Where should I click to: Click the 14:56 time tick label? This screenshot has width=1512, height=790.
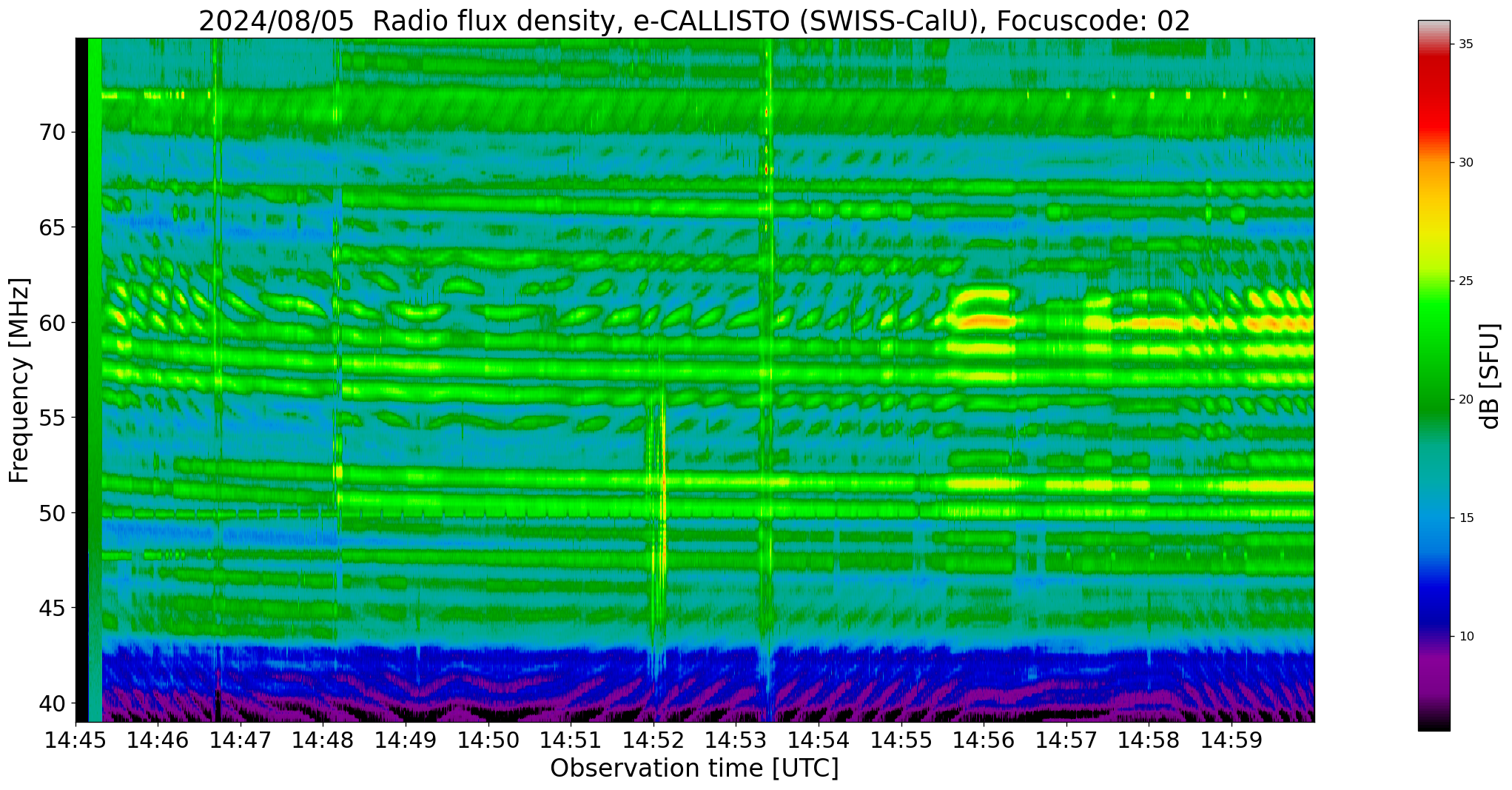984,740
